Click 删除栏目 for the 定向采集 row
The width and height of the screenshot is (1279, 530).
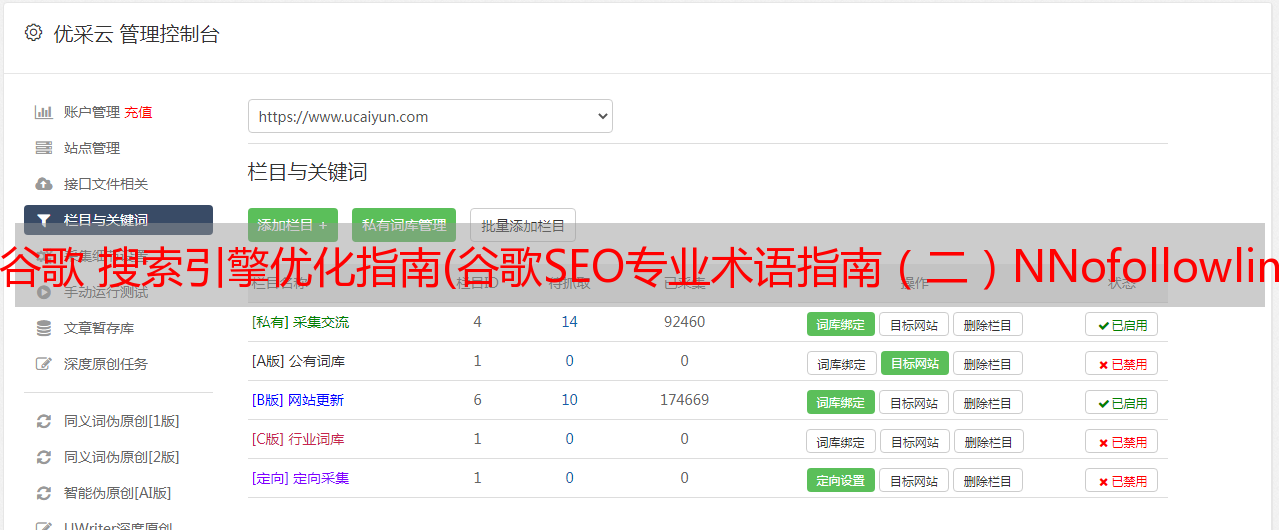click(988, 480)
